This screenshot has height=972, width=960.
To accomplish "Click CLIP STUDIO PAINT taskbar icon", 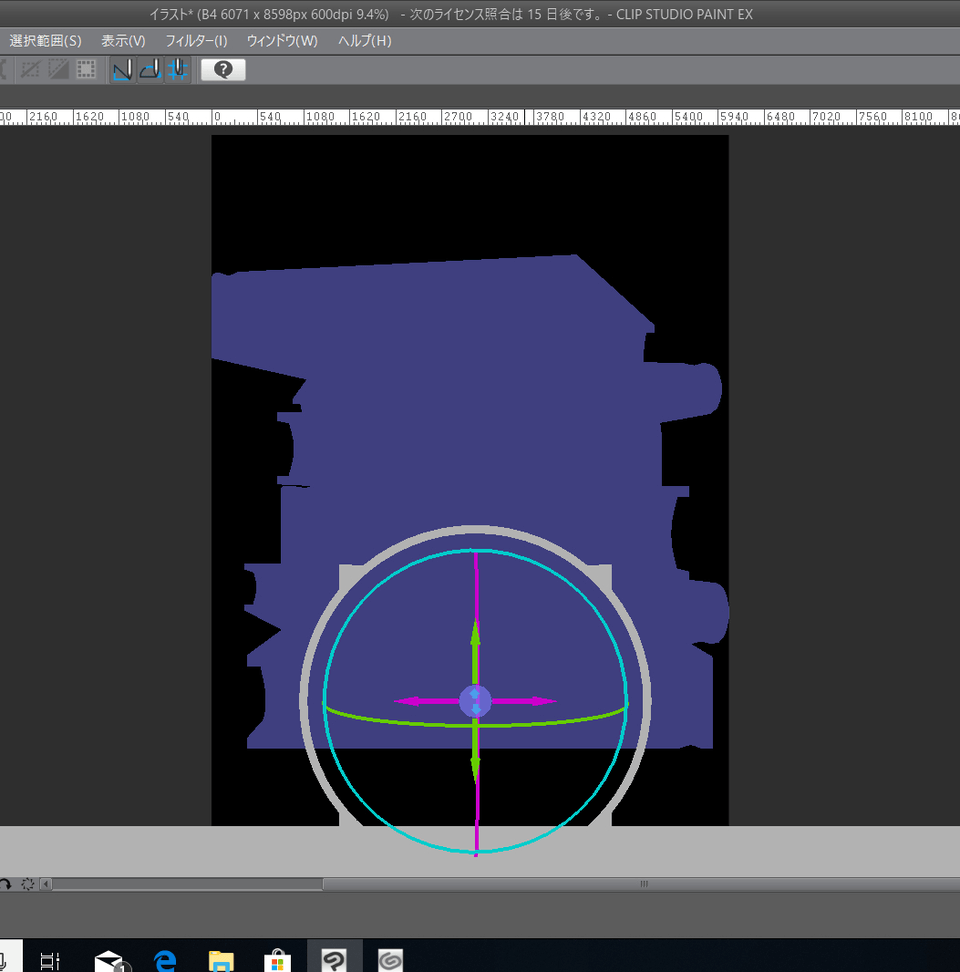I will (334, 960).
